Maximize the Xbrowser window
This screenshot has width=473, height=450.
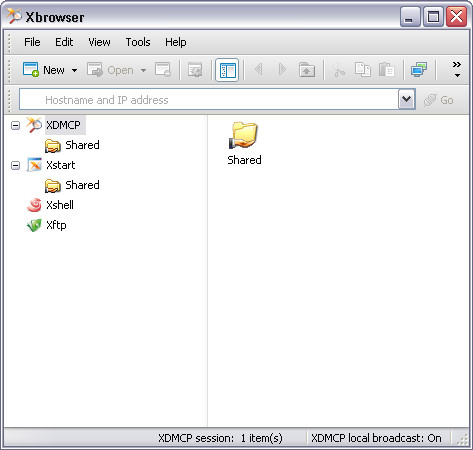[433, 16]
